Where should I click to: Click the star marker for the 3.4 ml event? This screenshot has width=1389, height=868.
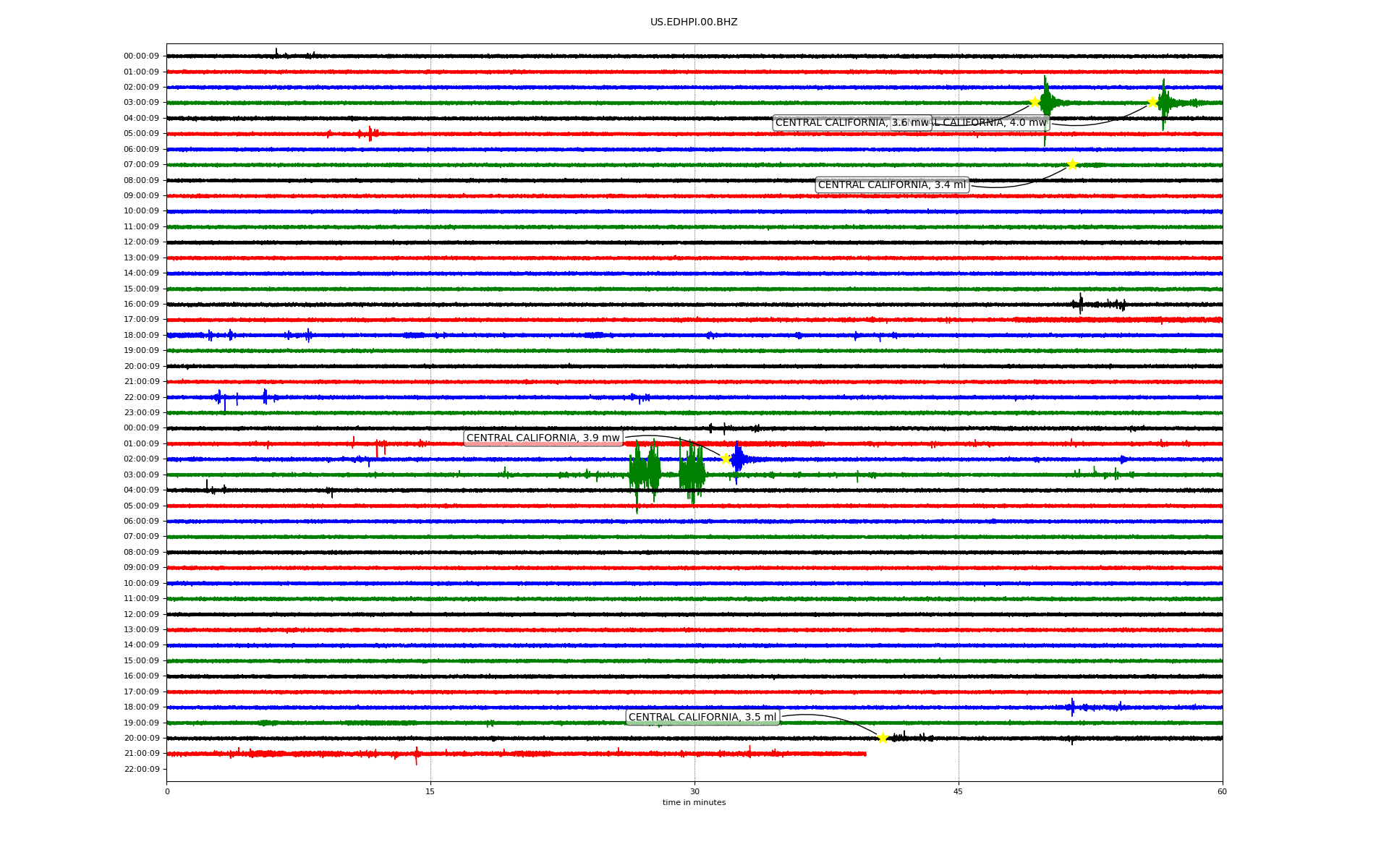coord(1072,164)
